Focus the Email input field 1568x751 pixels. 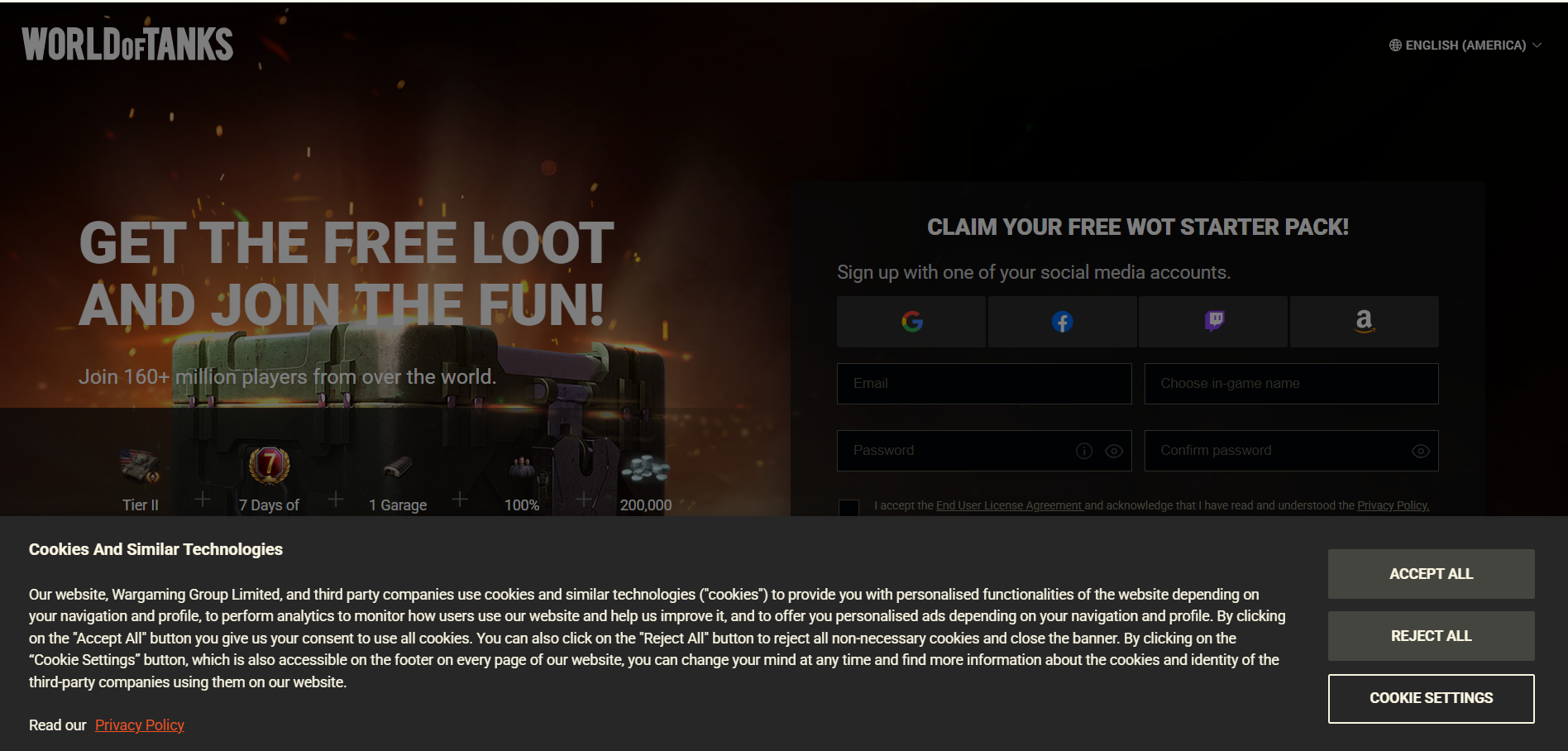click(984, 384)
